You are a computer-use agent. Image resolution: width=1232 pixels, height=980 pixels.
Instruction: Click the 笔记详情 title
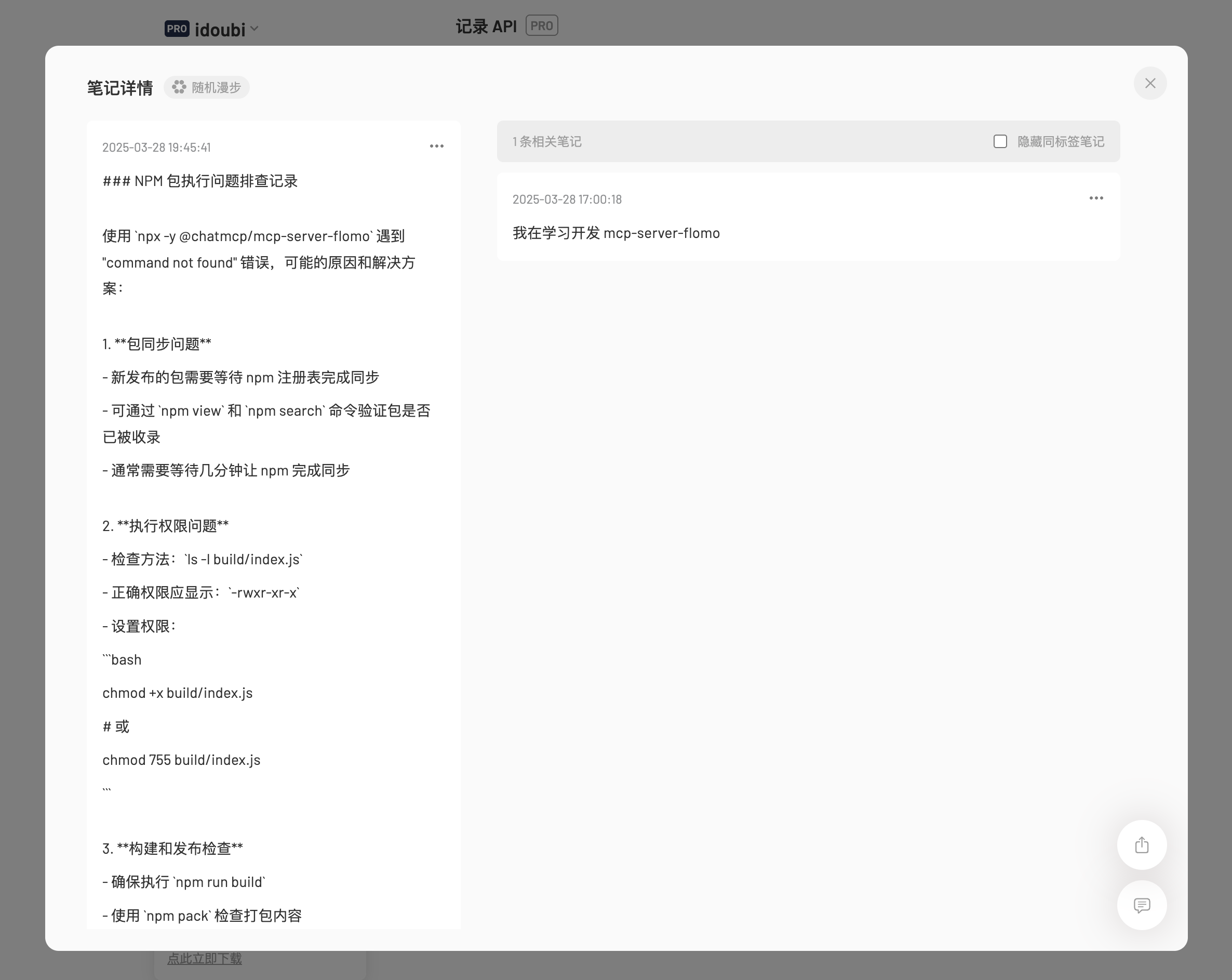point(120,88)
